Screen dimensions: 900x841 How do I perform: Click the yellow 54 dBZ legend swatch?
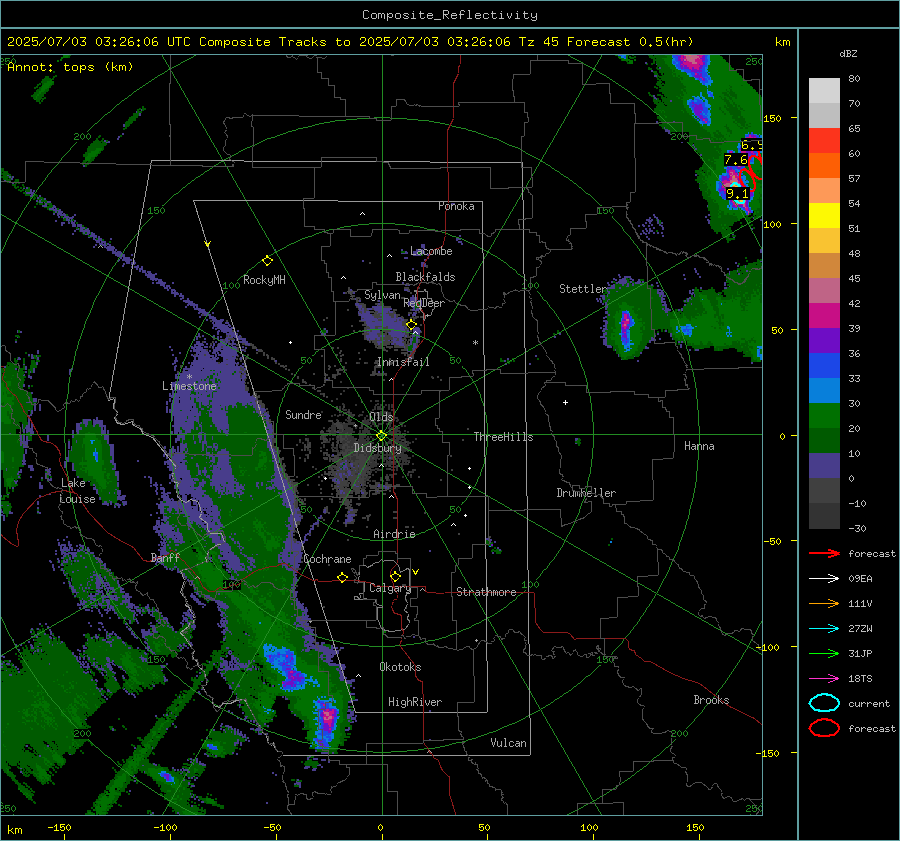point(824,215)
